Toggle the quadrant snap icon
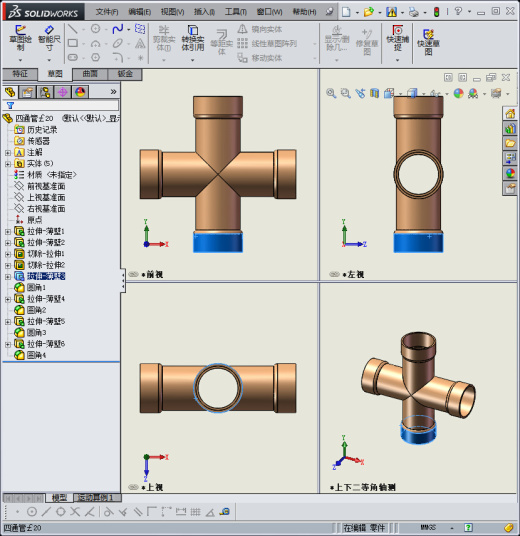Image resolution: width=520 pixels, height=536 pixels. (61, 511)
